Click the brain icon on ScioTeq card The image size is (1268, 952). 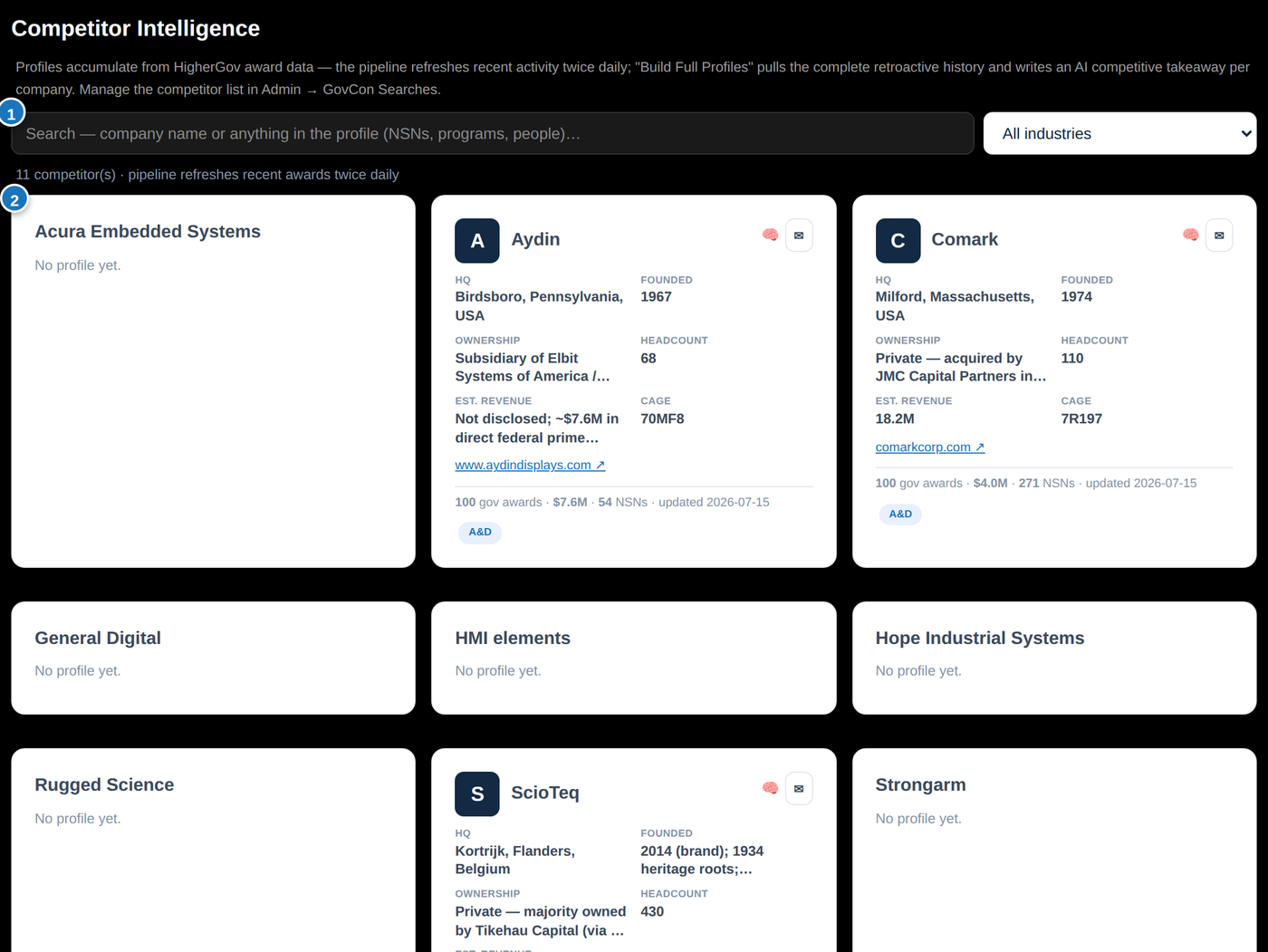point(770,788)
